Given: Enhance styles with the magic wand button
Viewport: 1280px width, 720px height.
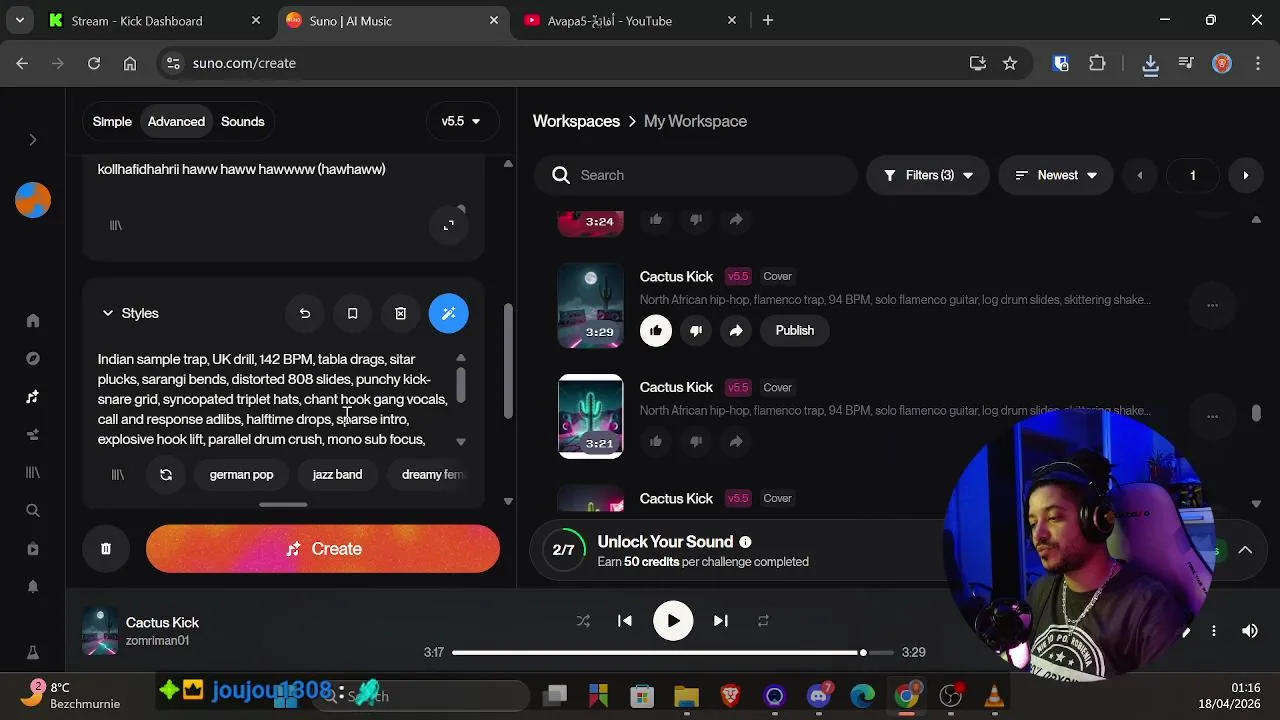Looking at the screenshot, I should click(x=448, y=313).
